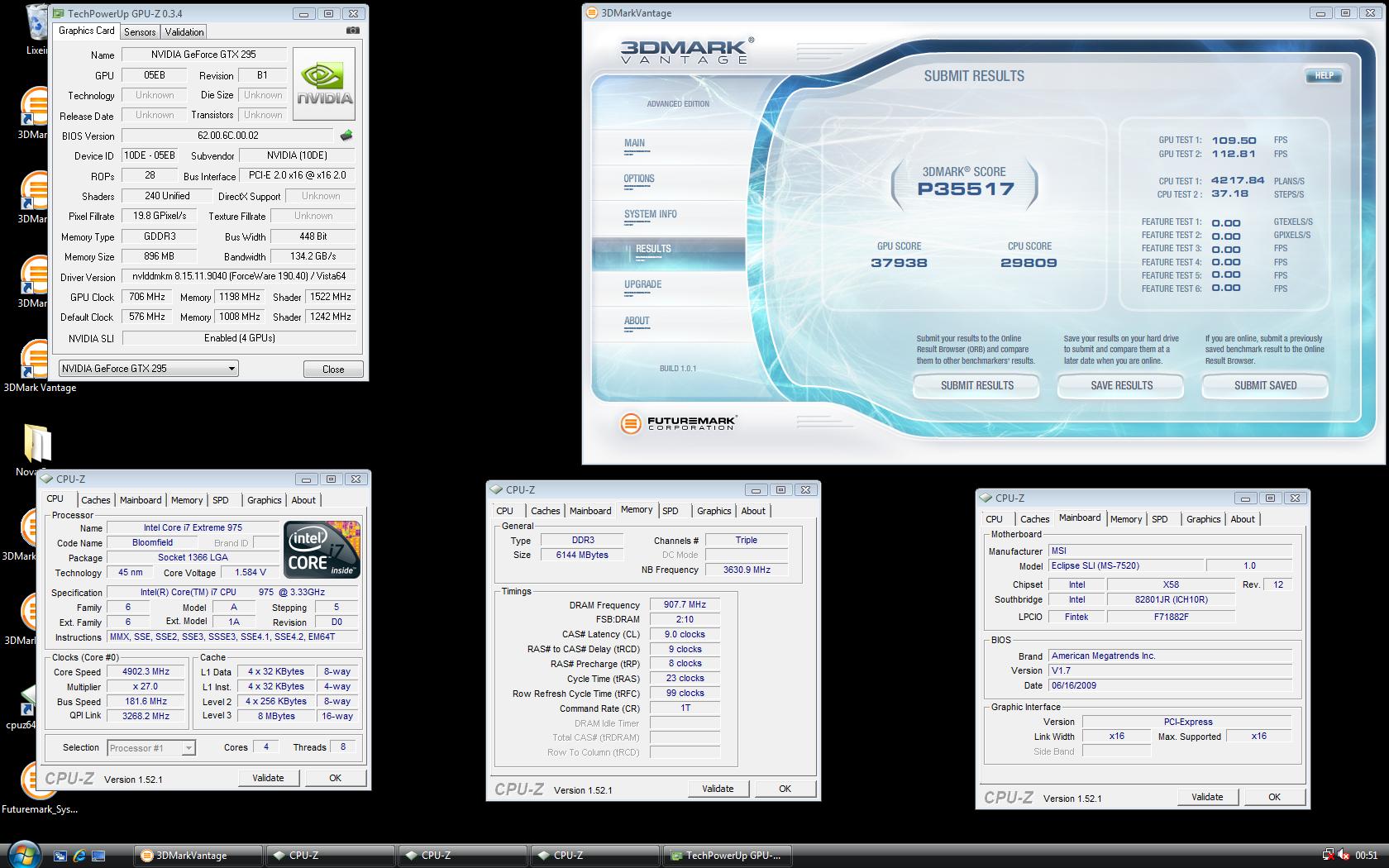This screenshot has width=1389, height=868.
Task: Switch to 3DMarkVantage taskbar button
Action: (198, 856)
